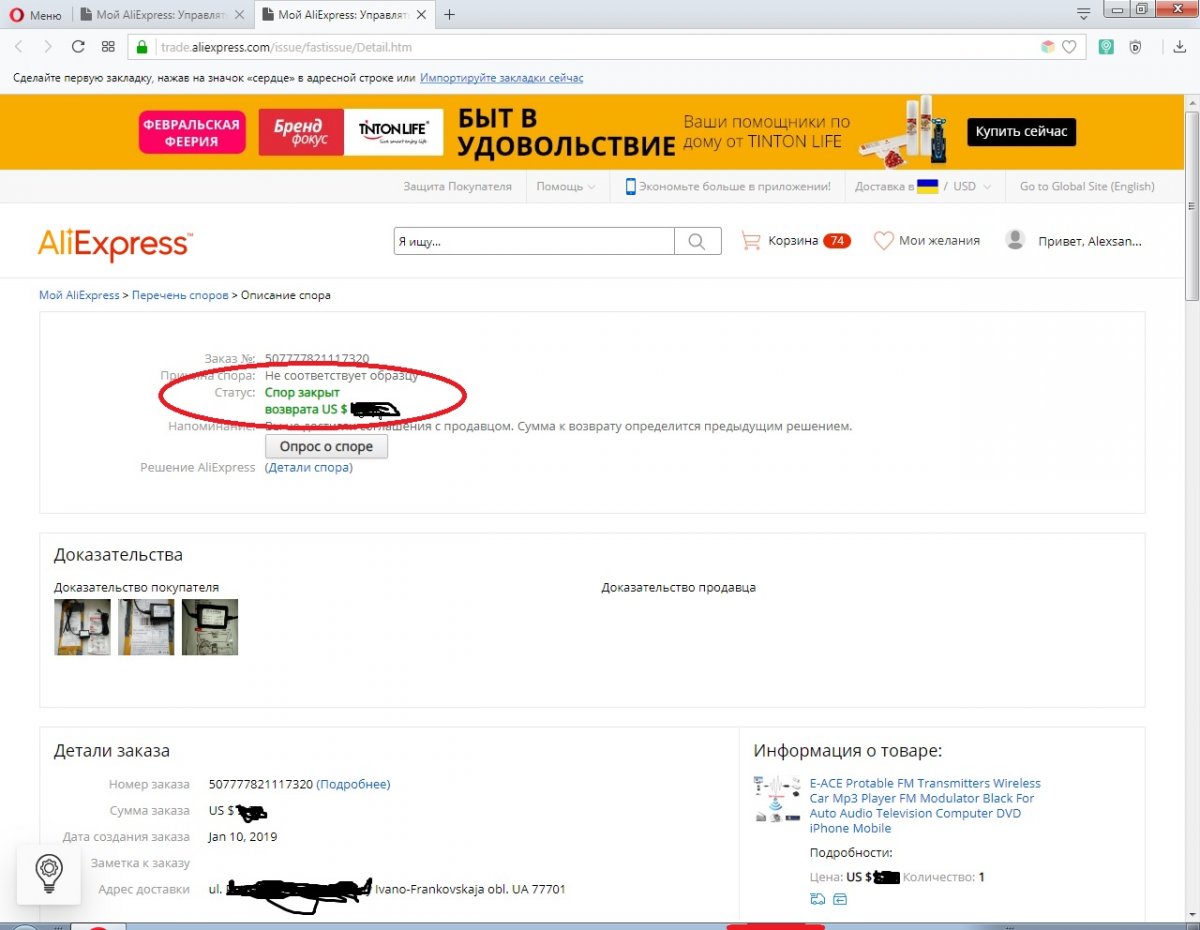Minimize the Opera window

pos(1117,9)
